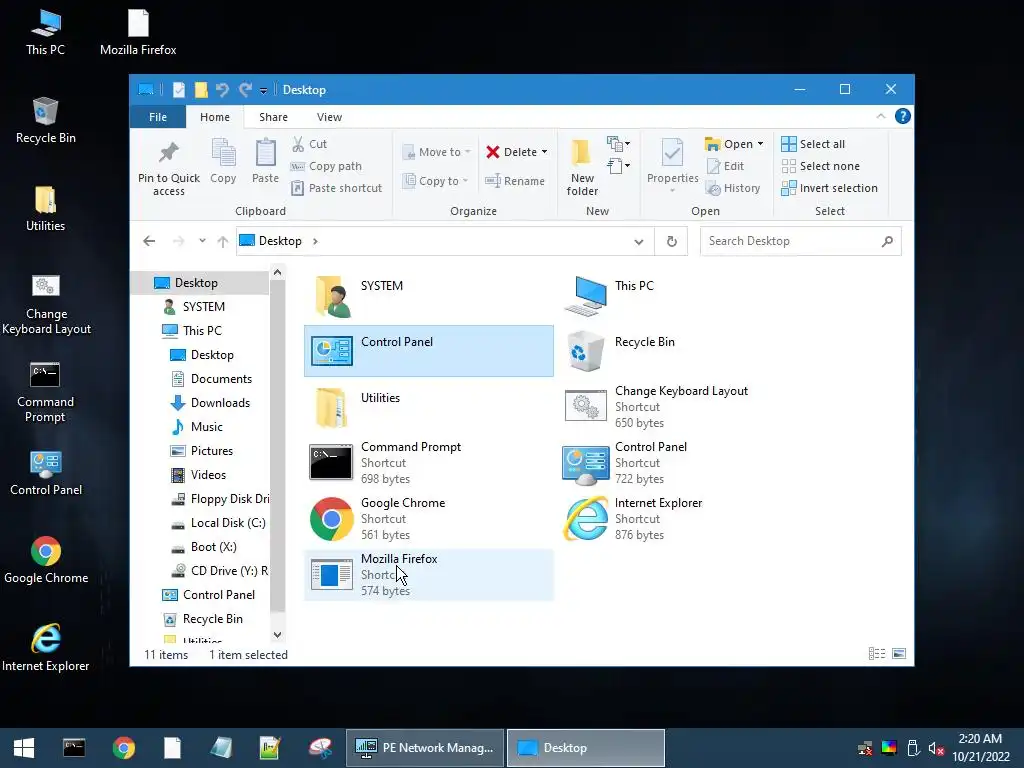Select the SYSTEM folder in file list

pos(428,295)
